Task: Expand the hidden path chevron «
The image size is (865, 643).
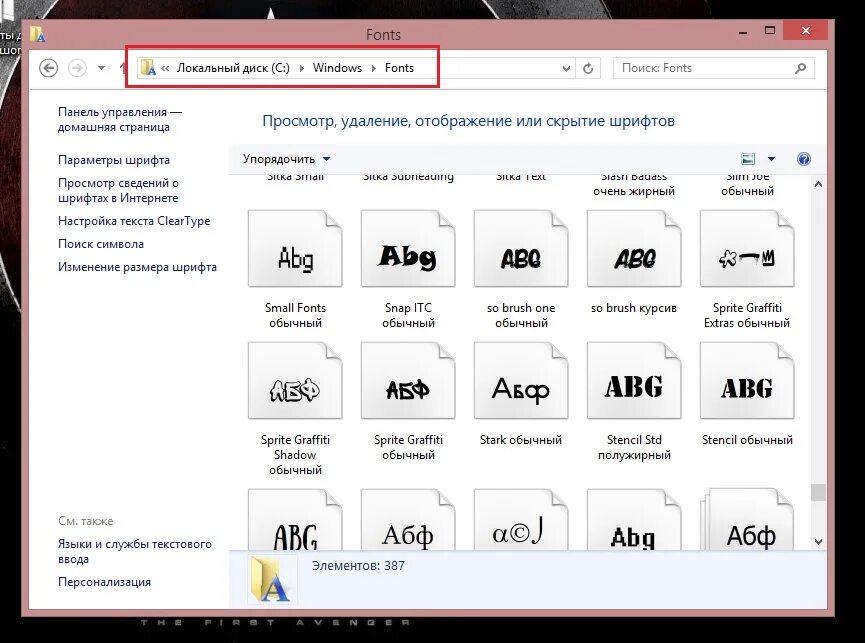Action: 165,68
